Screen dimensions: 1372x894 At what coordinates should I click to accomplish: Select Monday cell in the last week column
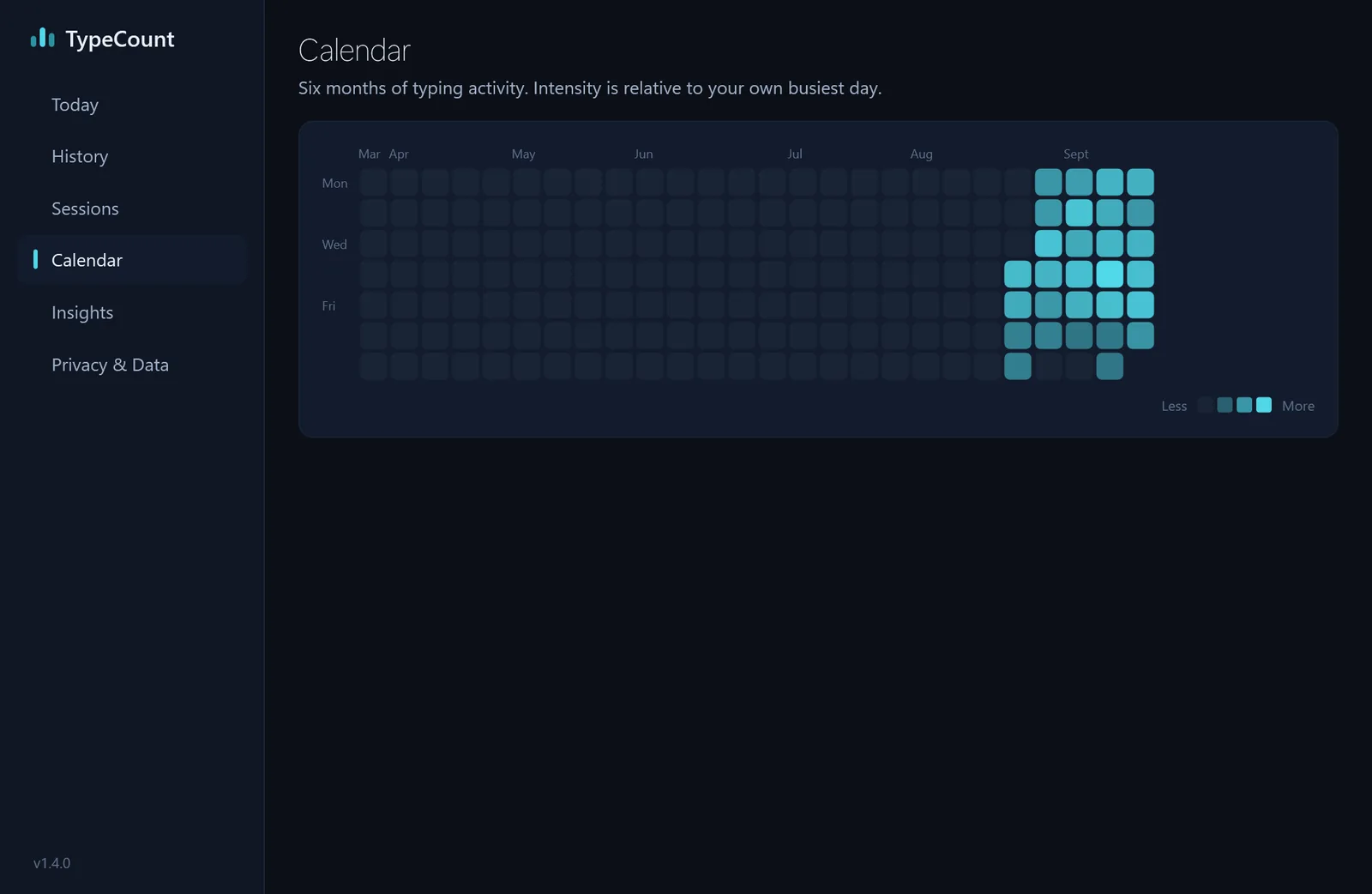[1140, 182]
